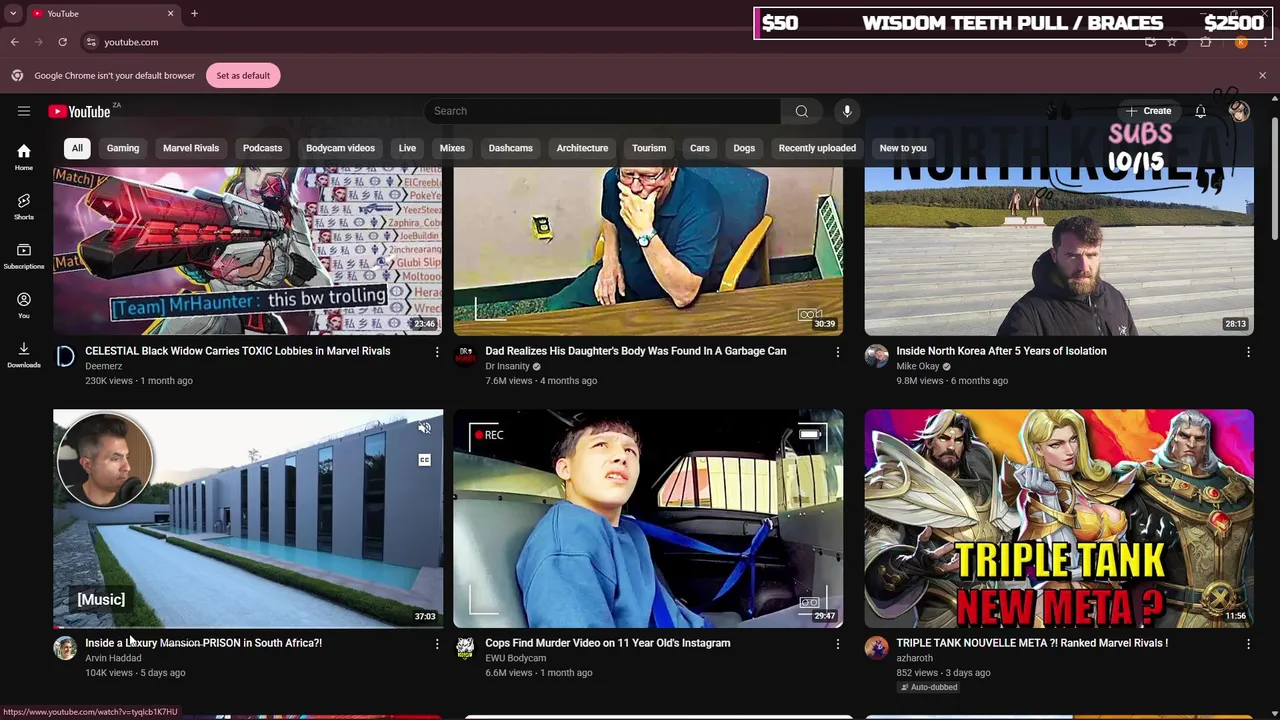
Task: Open the Chrome profile icon
Action: pyautogui.click(x=1241, y=42)
